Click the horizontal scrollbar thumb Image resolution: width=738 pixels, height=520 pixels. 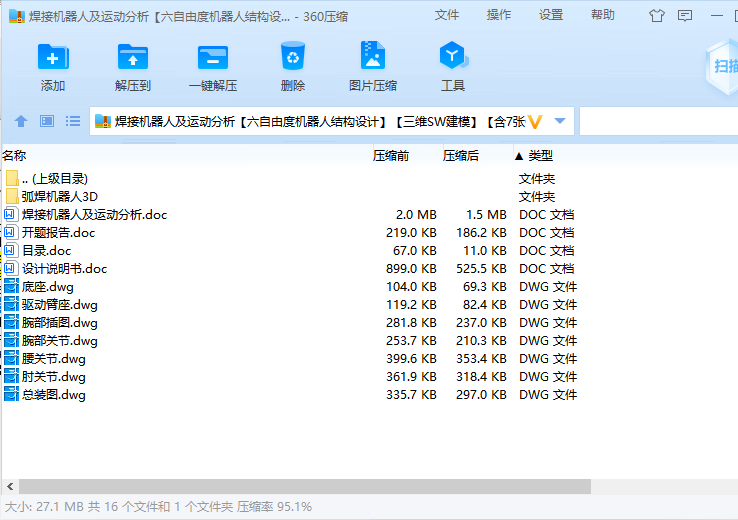pyautogui.click(x=305, y=486)
